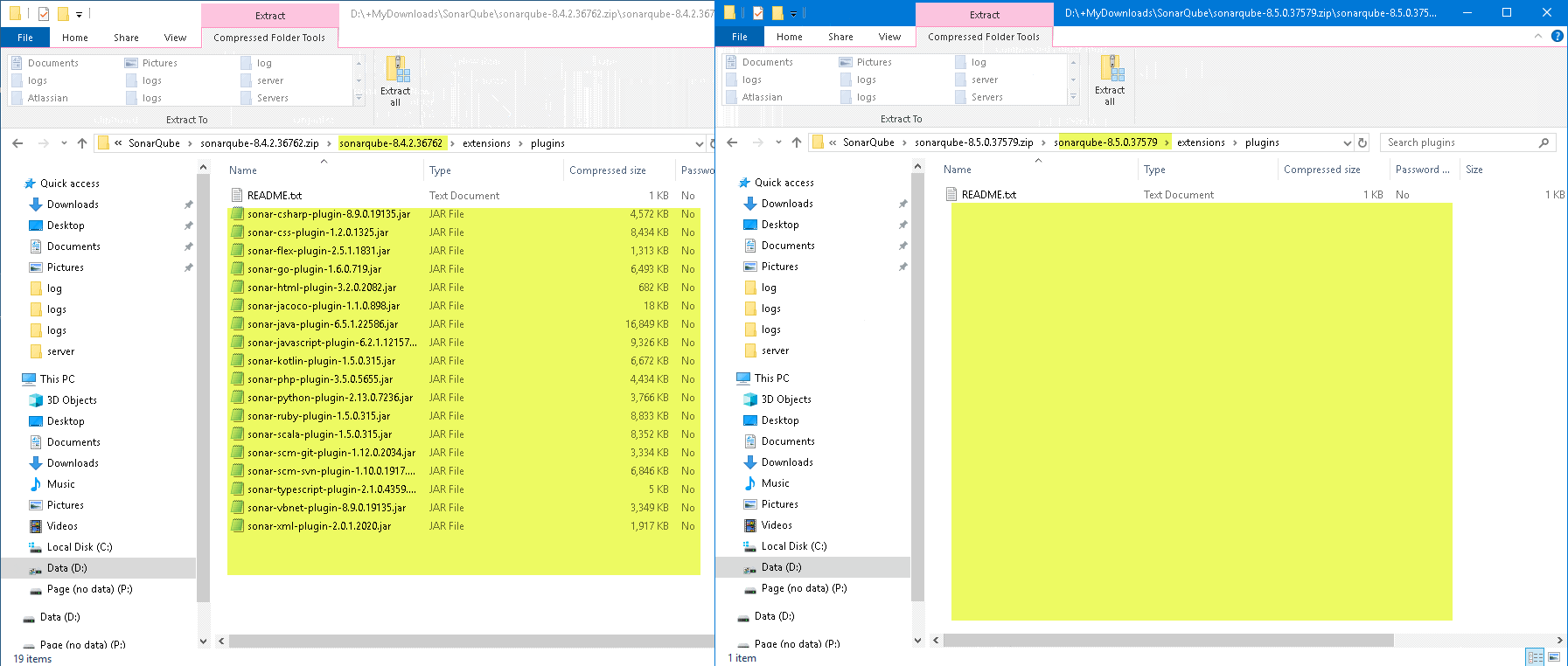1568x666 pixels.
Task: Select sonar-go-plugin-1.6.0.719.jar
Action: [315, 269]
